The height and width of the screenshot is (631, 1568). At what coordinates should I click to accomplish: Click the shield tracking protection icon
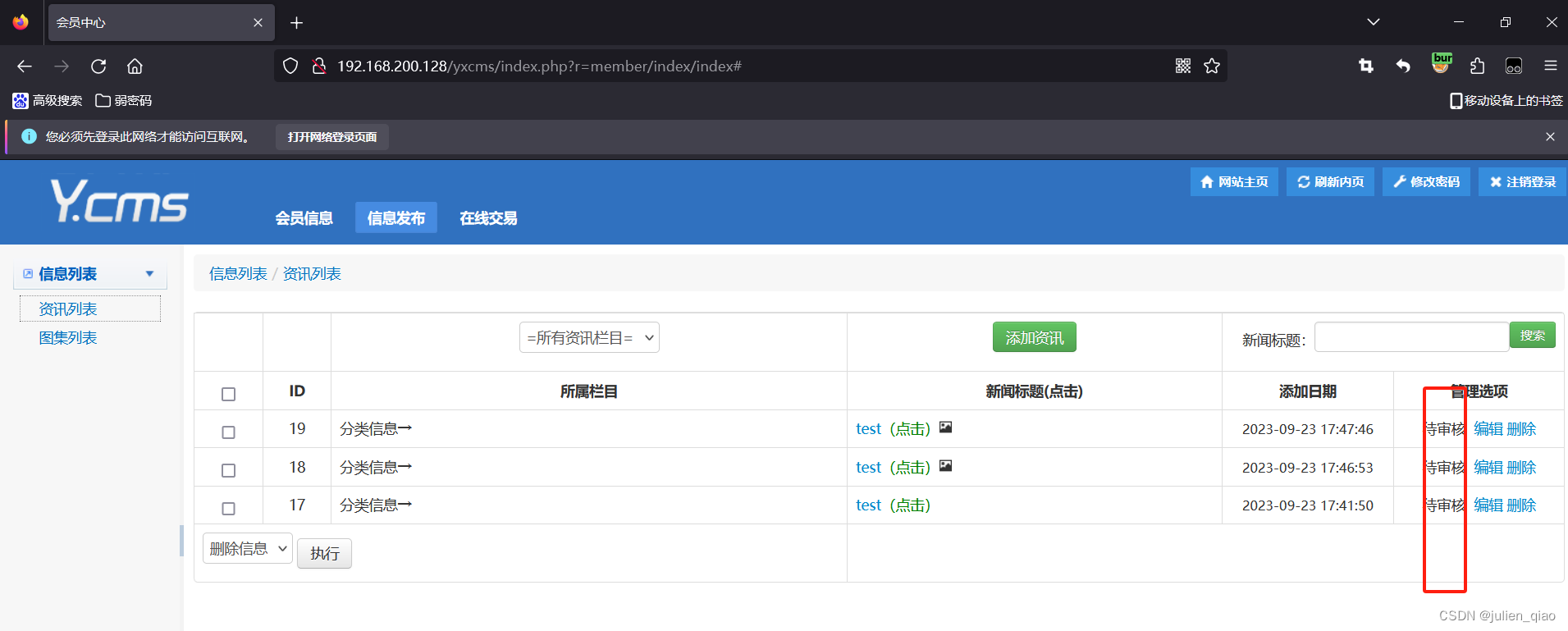click(290, 66)
